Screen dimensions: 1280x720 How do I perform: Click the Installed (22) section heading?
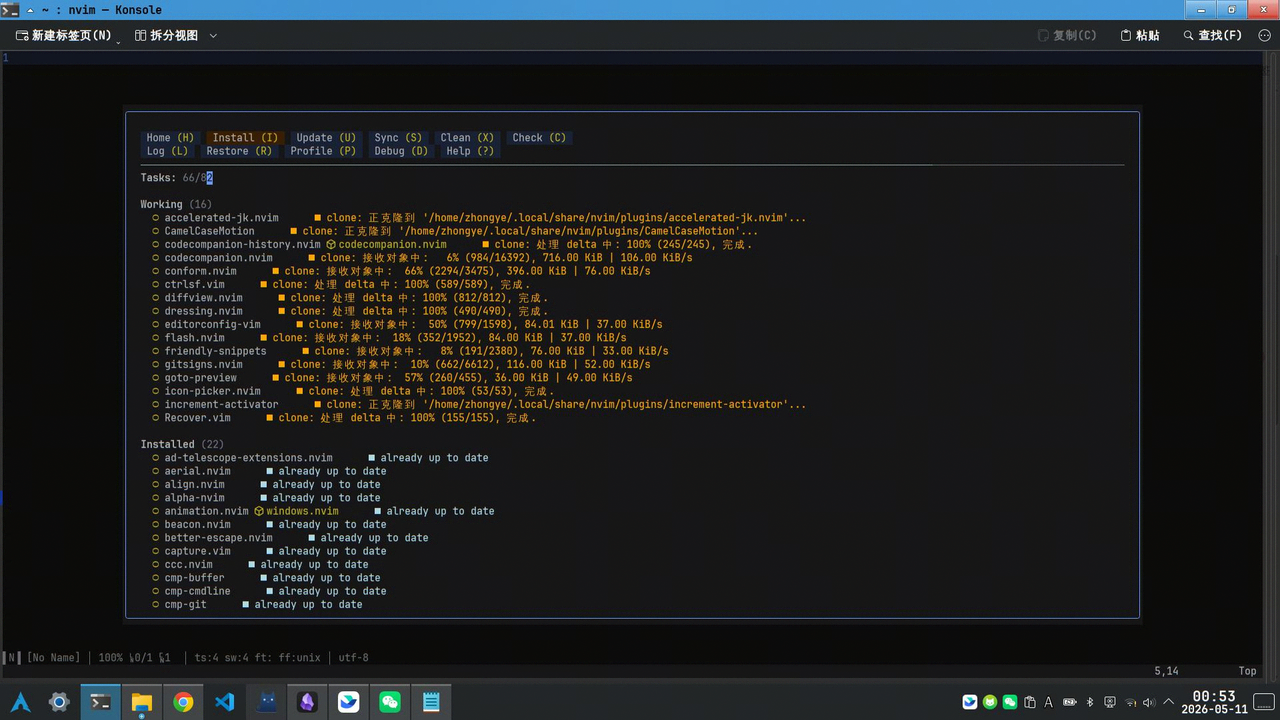pyautogui.click(x=183, y=444)
